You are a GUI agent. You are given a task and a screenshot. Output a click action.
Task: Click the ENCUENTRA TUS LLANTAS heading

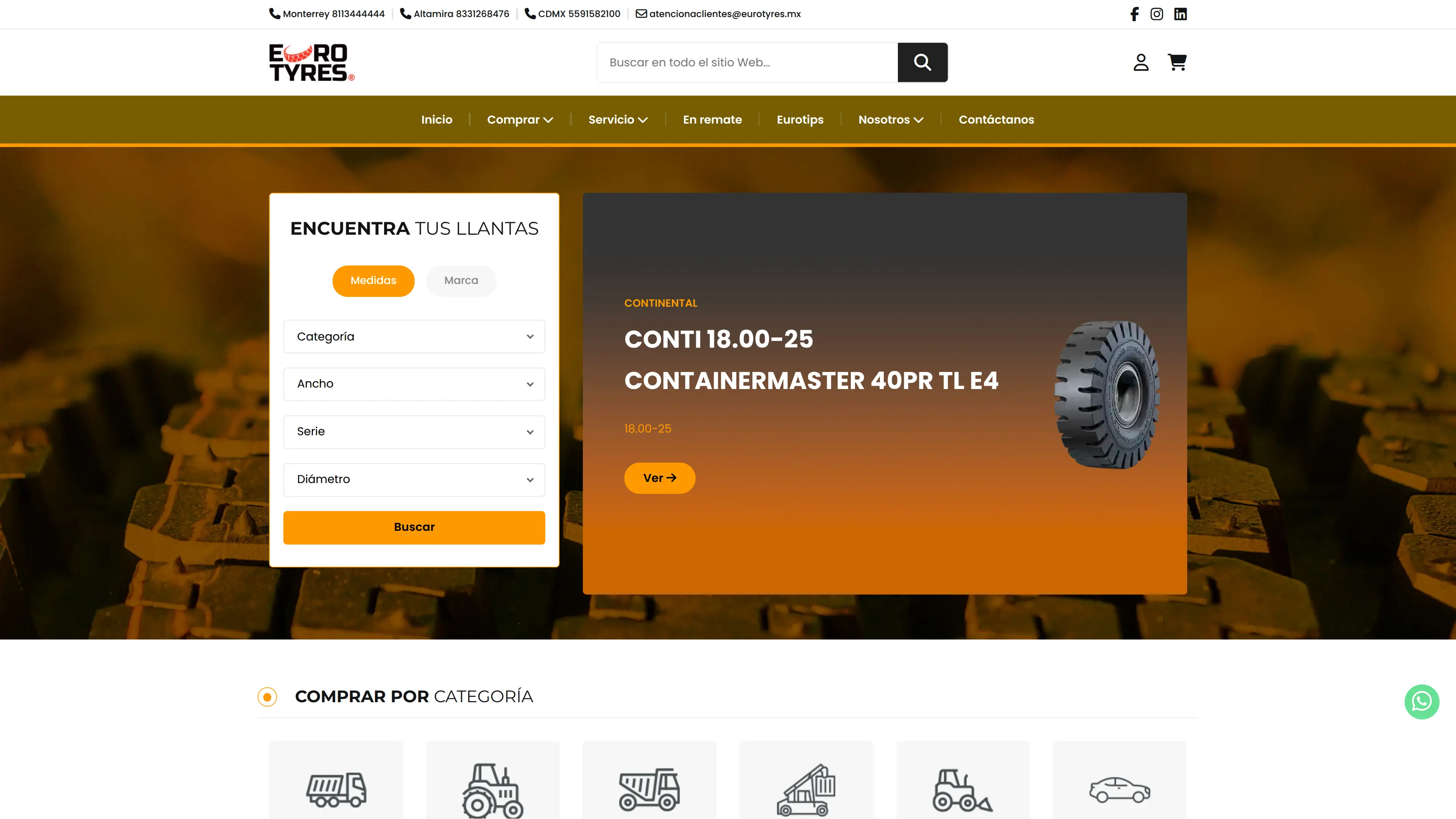point(414,228)
